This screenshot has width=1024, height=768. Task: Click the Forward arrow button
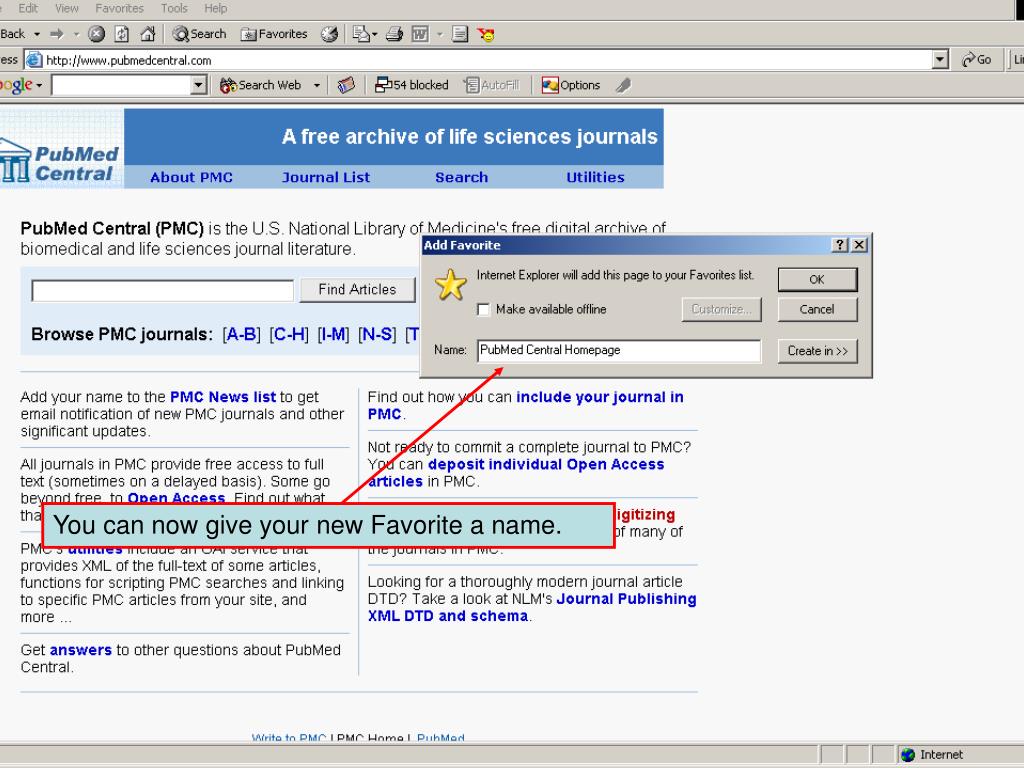tap(57, 34)
